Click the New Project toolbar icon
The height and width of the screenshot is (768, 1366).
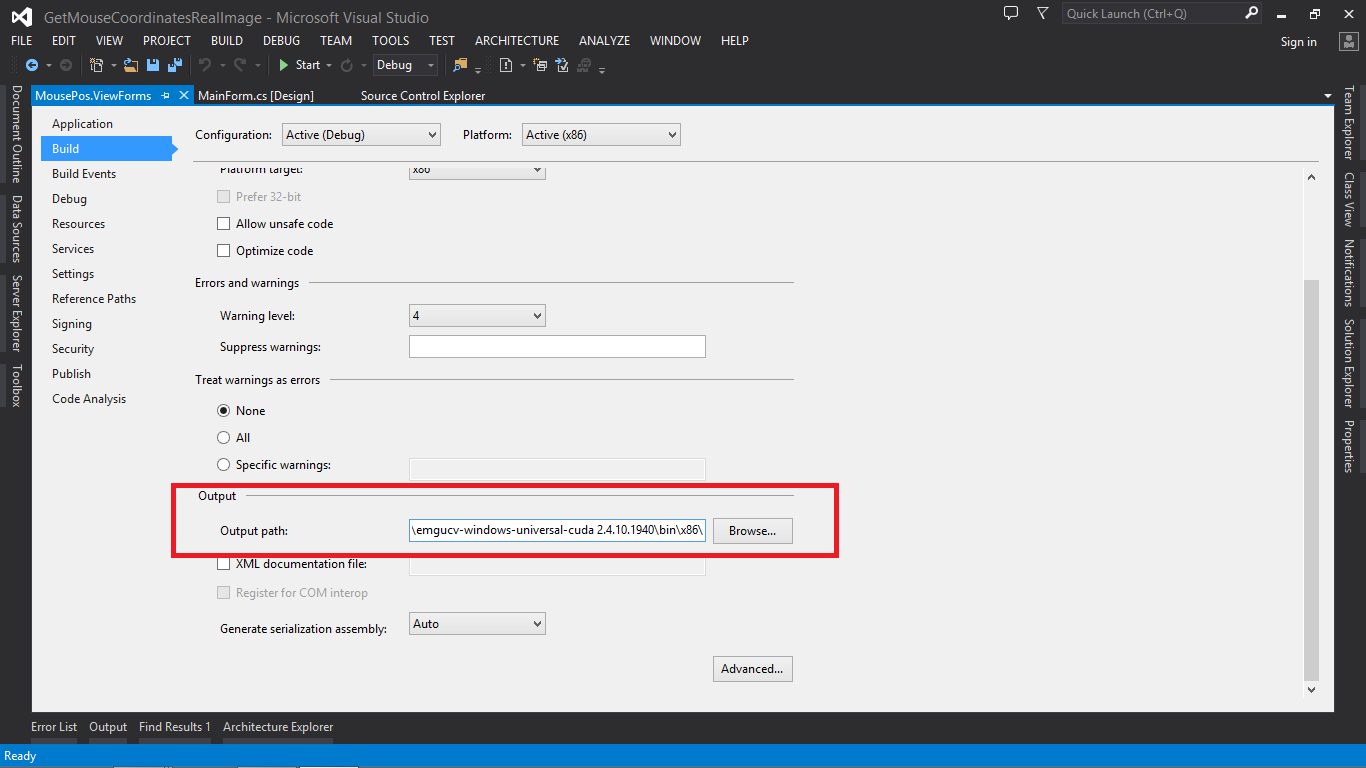pos(97,65)
